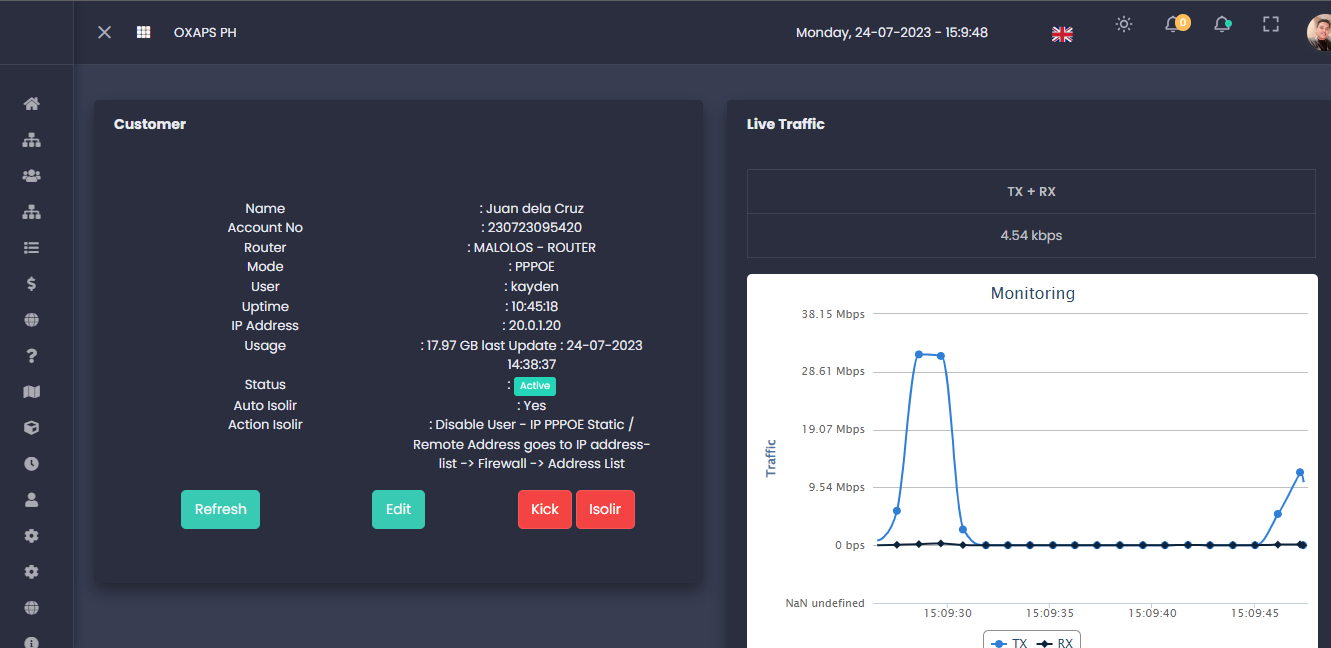Click the customer name Juan dela Cruz
1331x648 pixels.
pos(534,209)
